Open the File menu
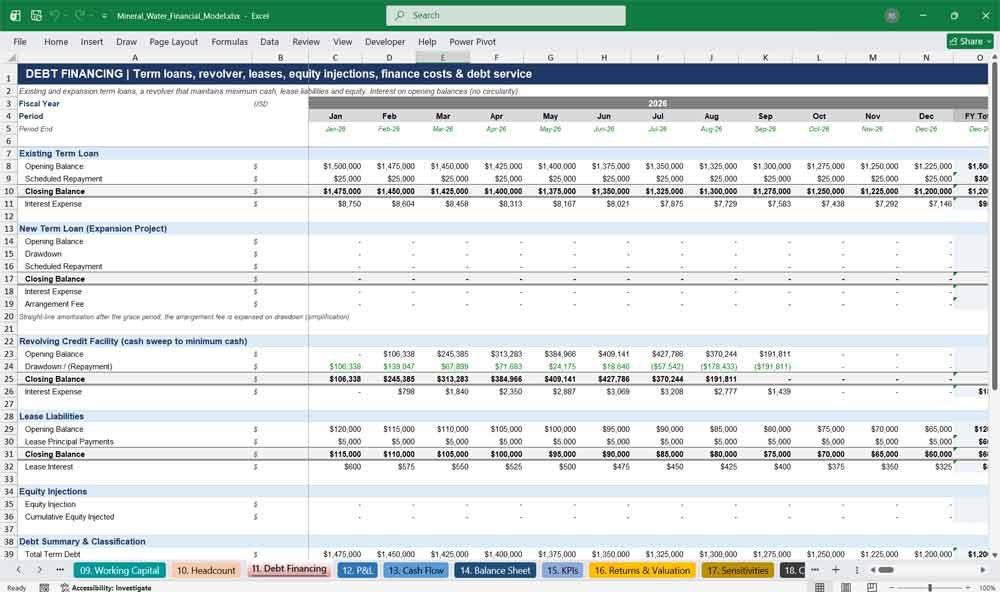The image size is (1000, 592). click(20, 41)
